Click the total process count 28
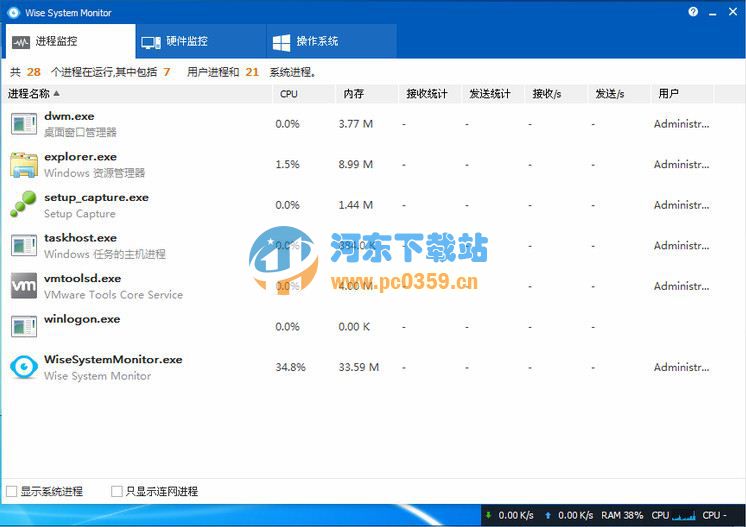This screenshot has height=527, width=746. [x=33, y=72]
